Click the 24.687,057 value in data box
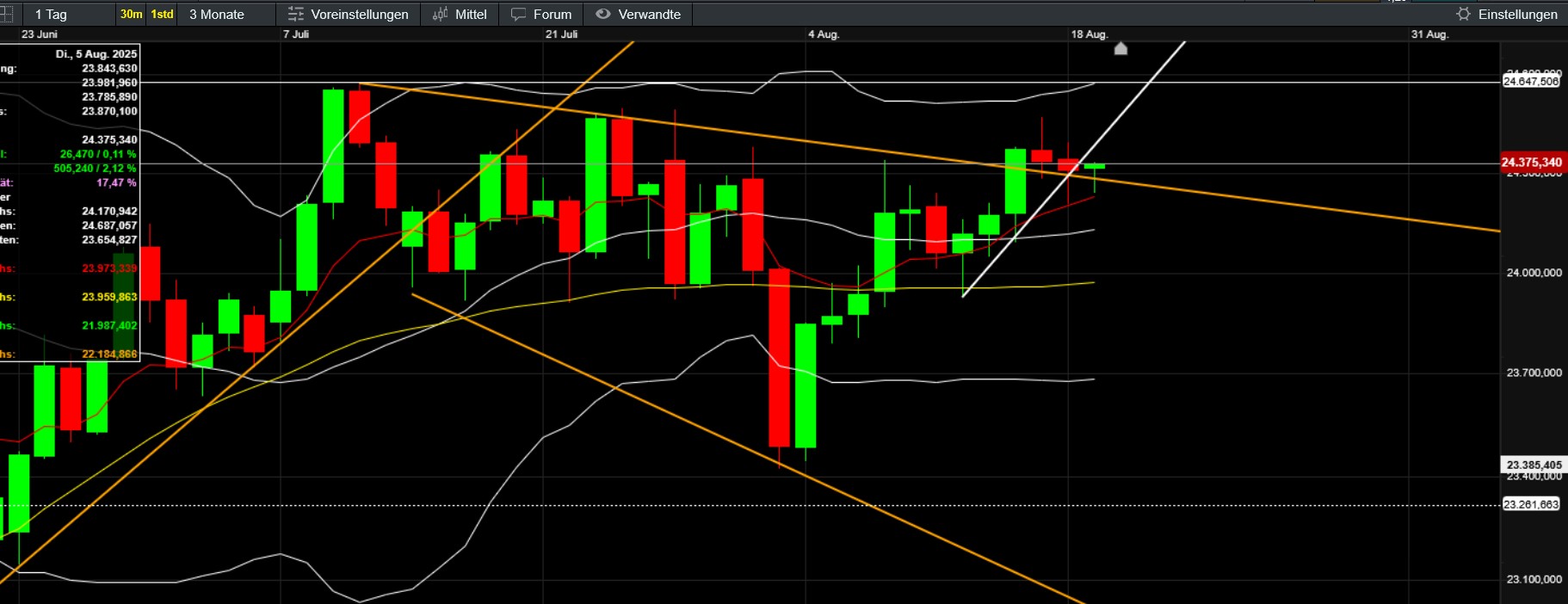This screenshot has width=1568, height=604. (109, 225)
